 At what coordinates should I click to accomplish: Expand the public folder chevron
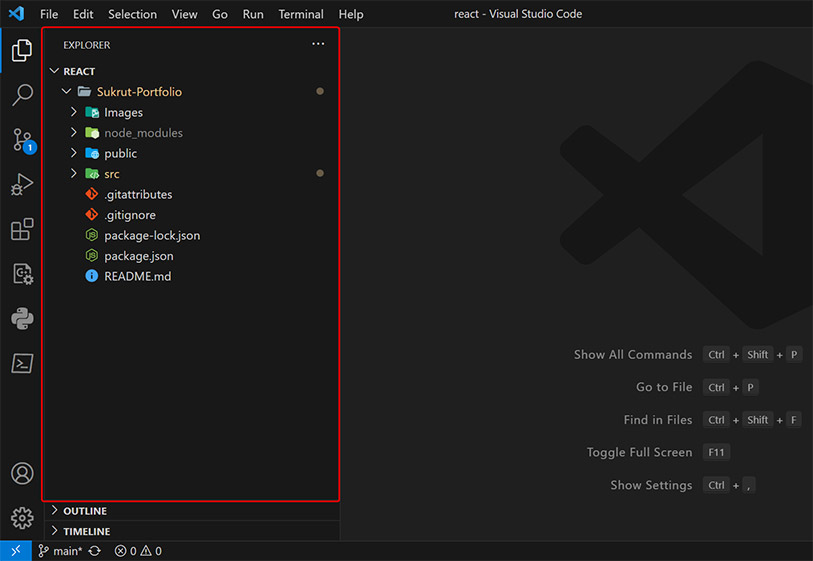(x=74, y=153)
